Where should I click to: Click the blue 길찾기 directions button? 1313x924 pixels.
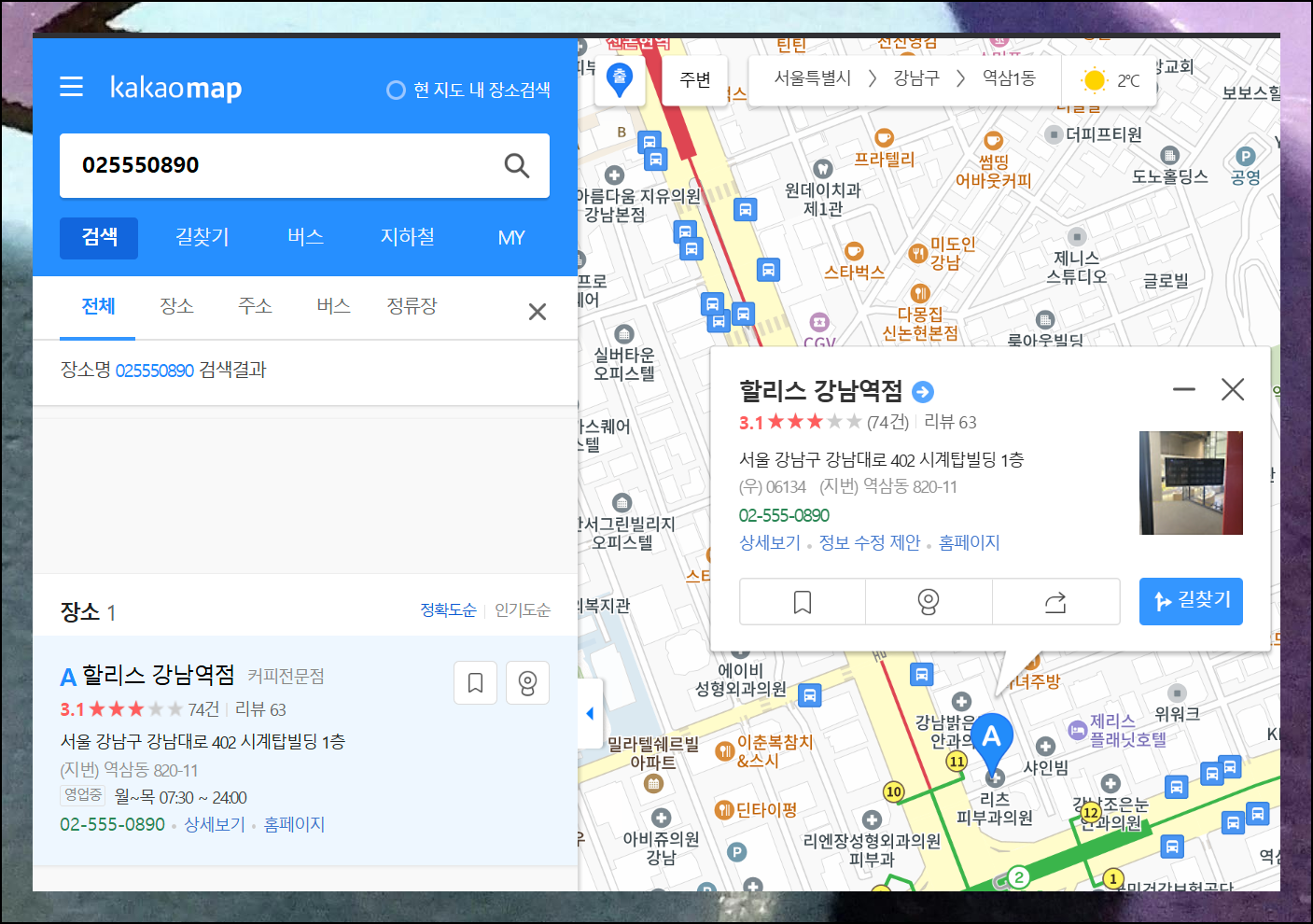click(1191, 601)
